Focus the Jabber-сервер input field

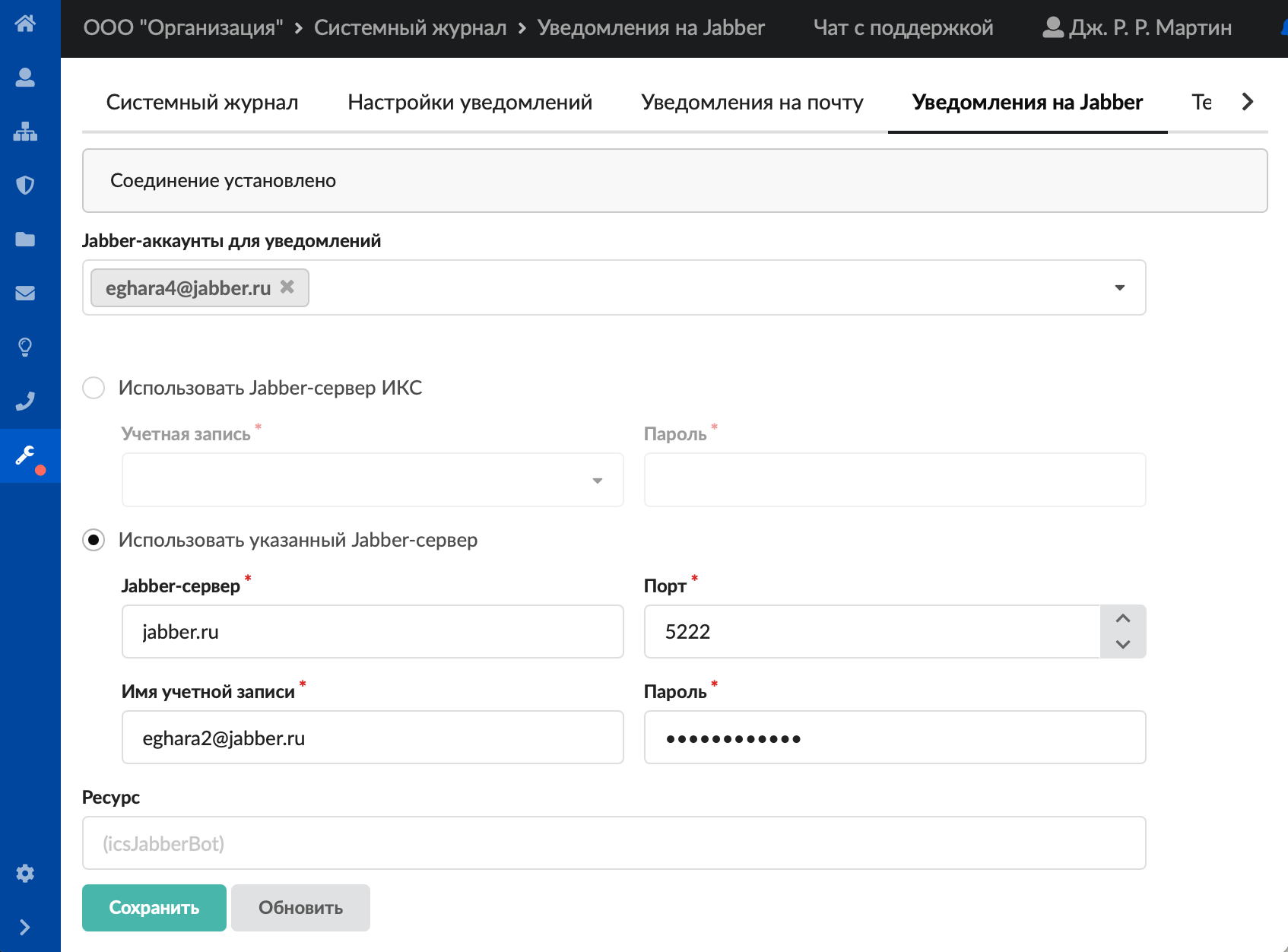pyautogui.click(x=373, y=632)
